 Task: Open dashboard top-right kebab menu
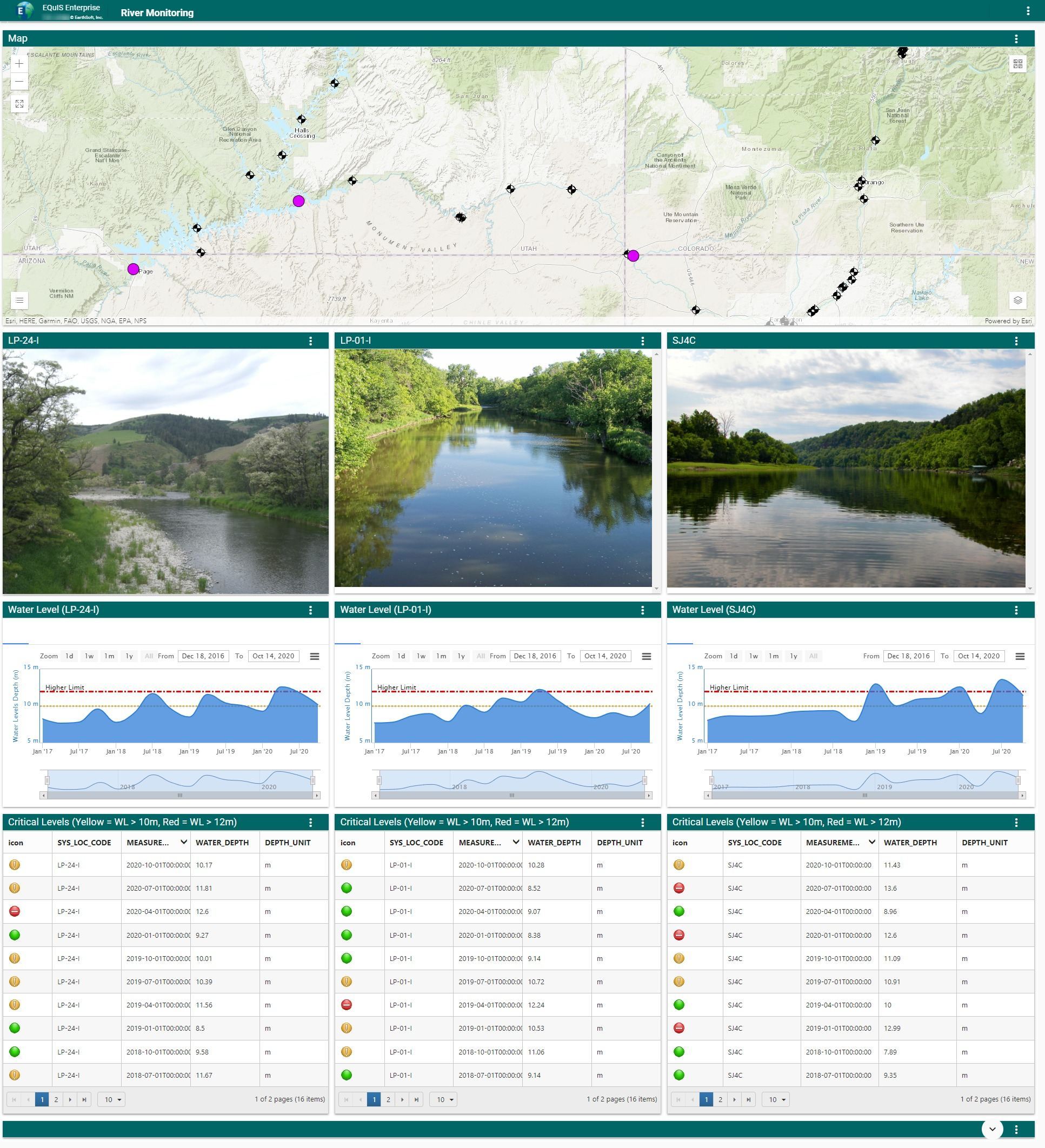pyautogui.click(x=1027, y=11)
